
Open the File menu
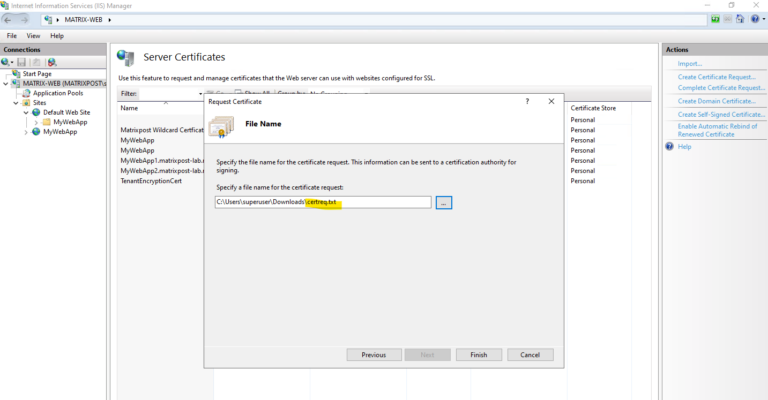tap(12, 36)
